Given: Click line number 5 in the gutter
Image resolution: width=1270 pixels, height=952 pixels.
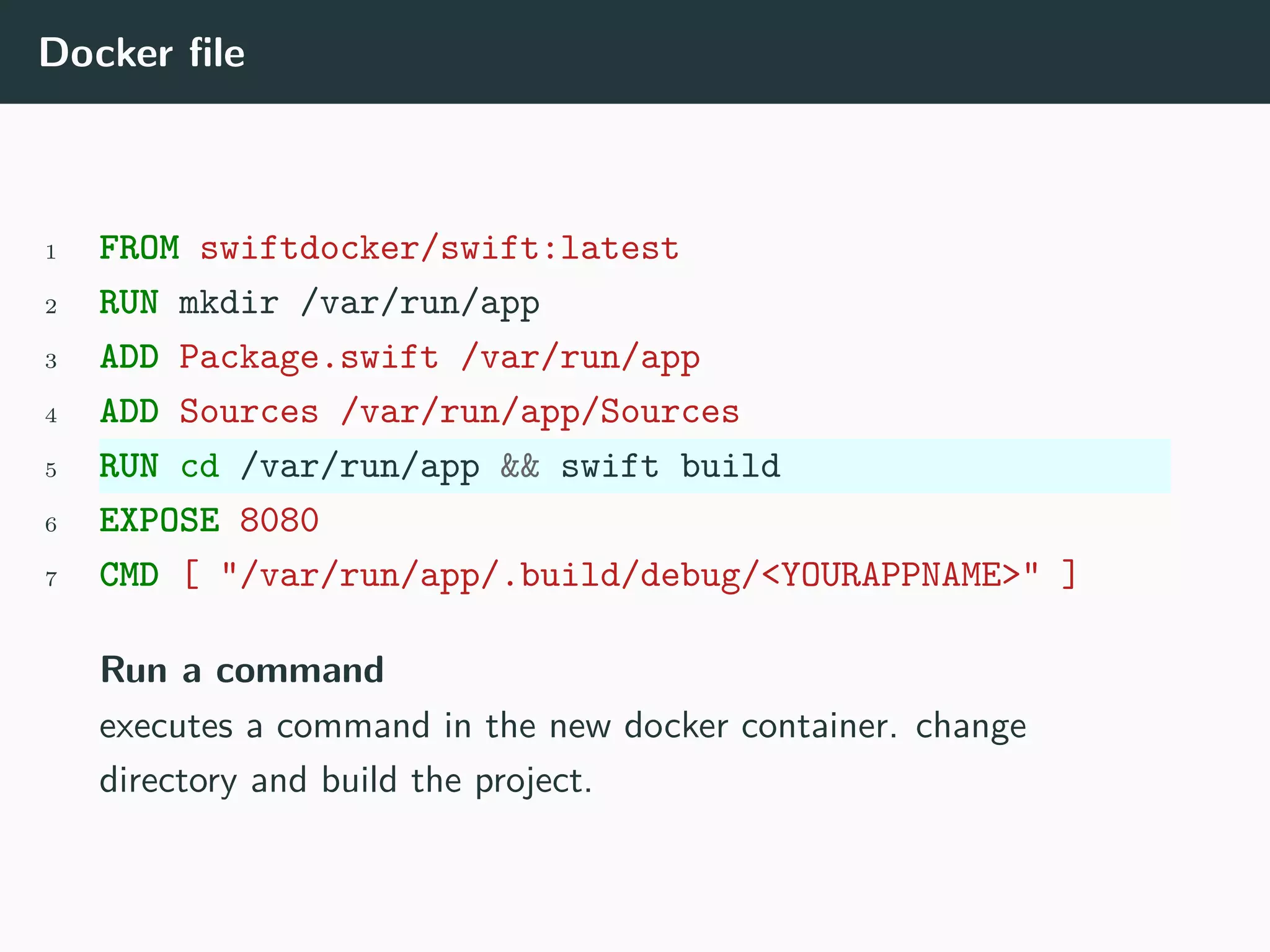Looking at the screenshot, I should tap(51, 470).
